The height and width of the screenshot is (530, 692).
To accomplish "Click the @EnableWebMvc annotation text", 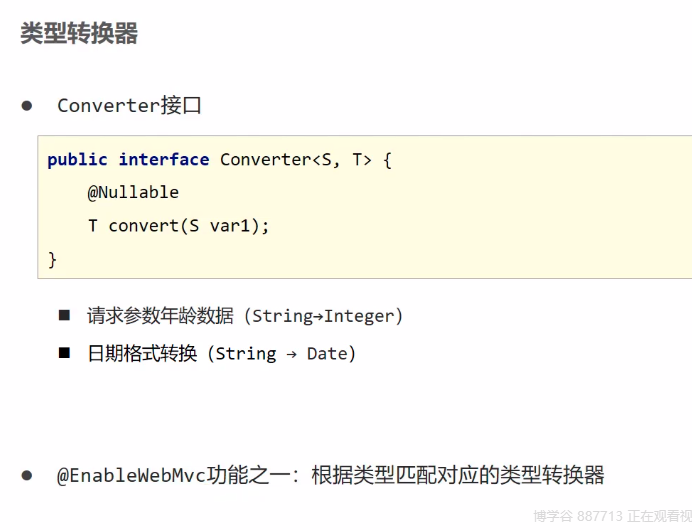I will click(131, 475).
